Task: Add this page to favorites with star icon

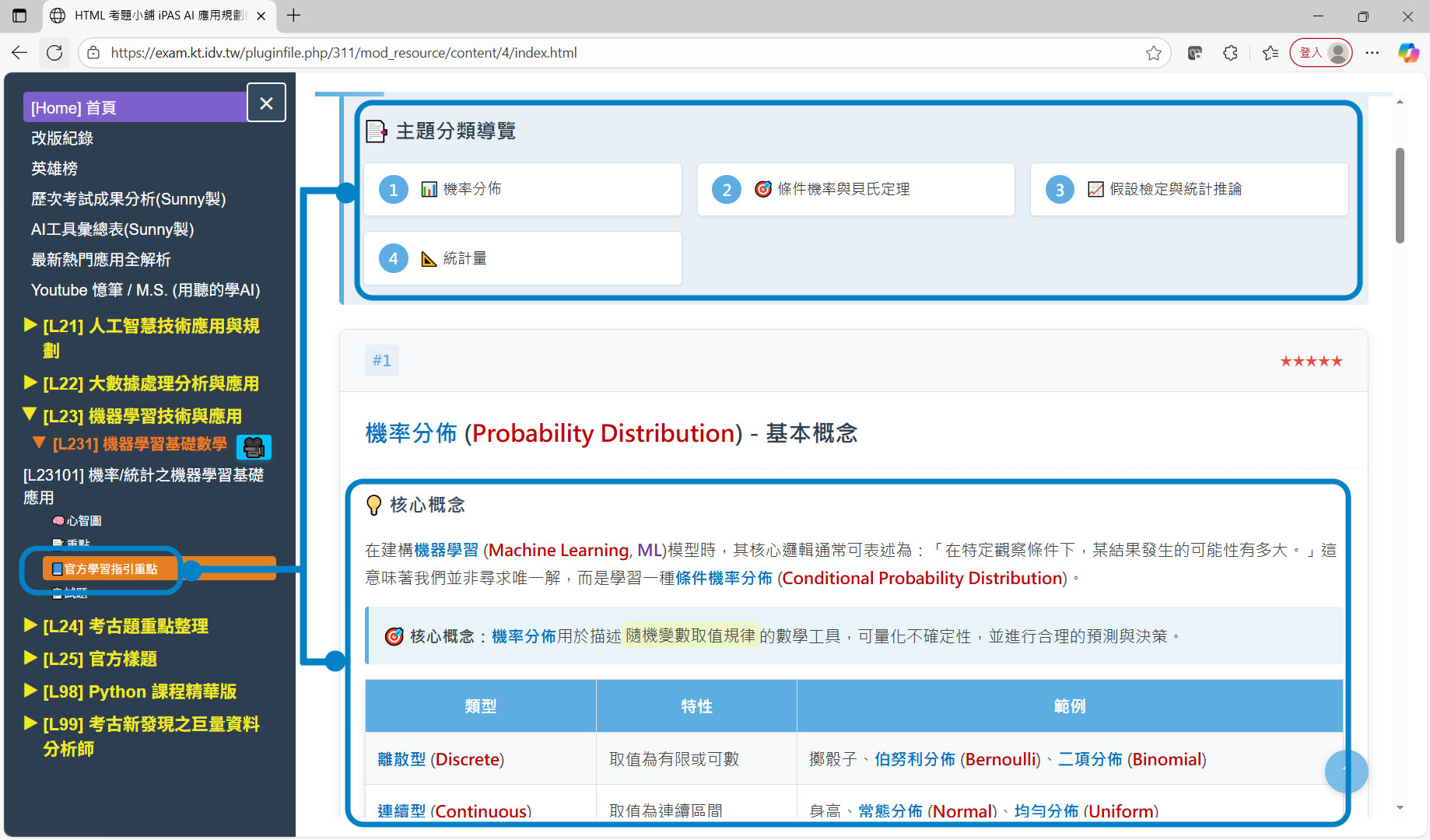Action: (1153, 53)
